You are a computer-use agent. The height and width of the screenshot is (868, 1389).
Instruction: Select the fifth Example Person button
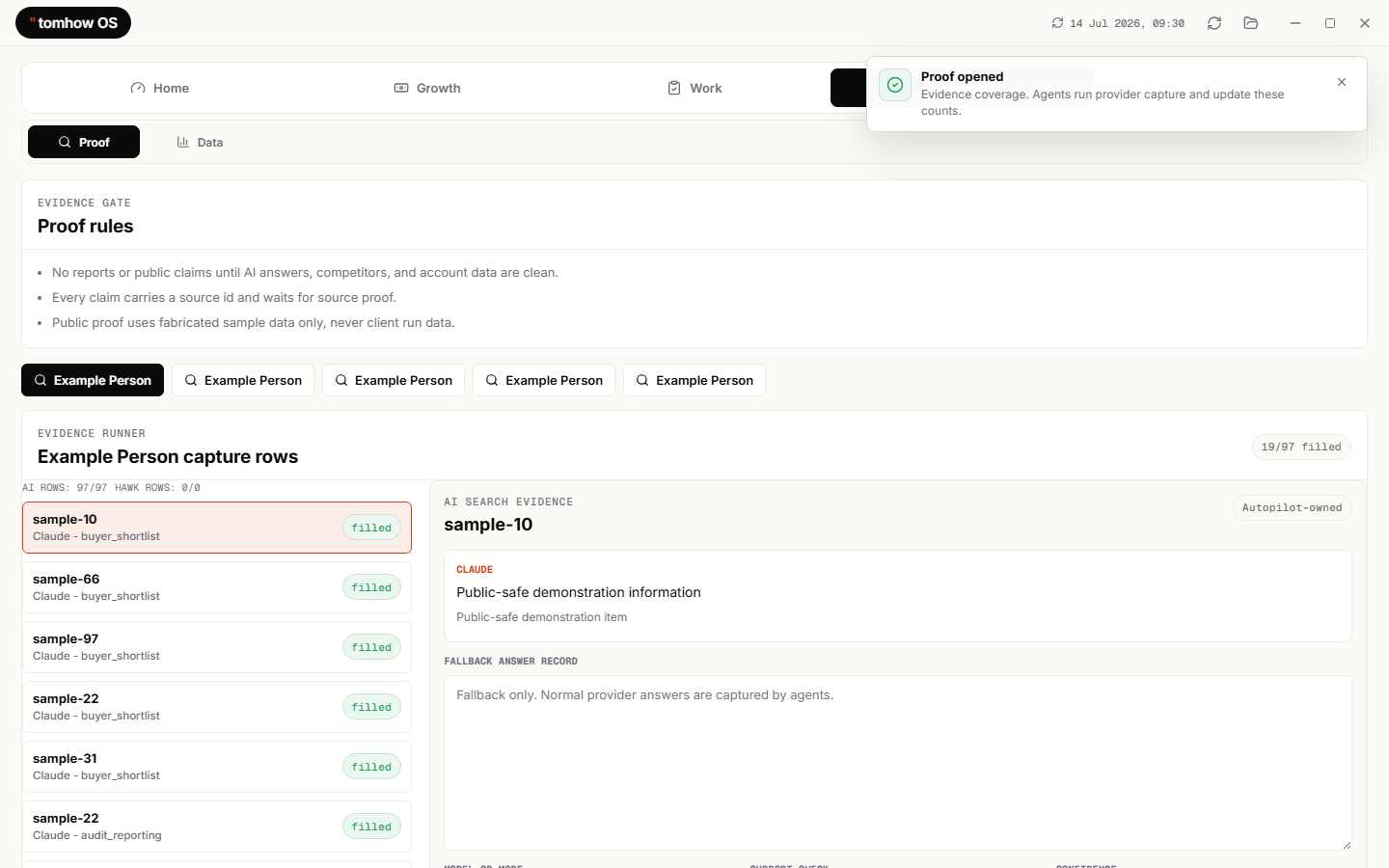(694, 380)
